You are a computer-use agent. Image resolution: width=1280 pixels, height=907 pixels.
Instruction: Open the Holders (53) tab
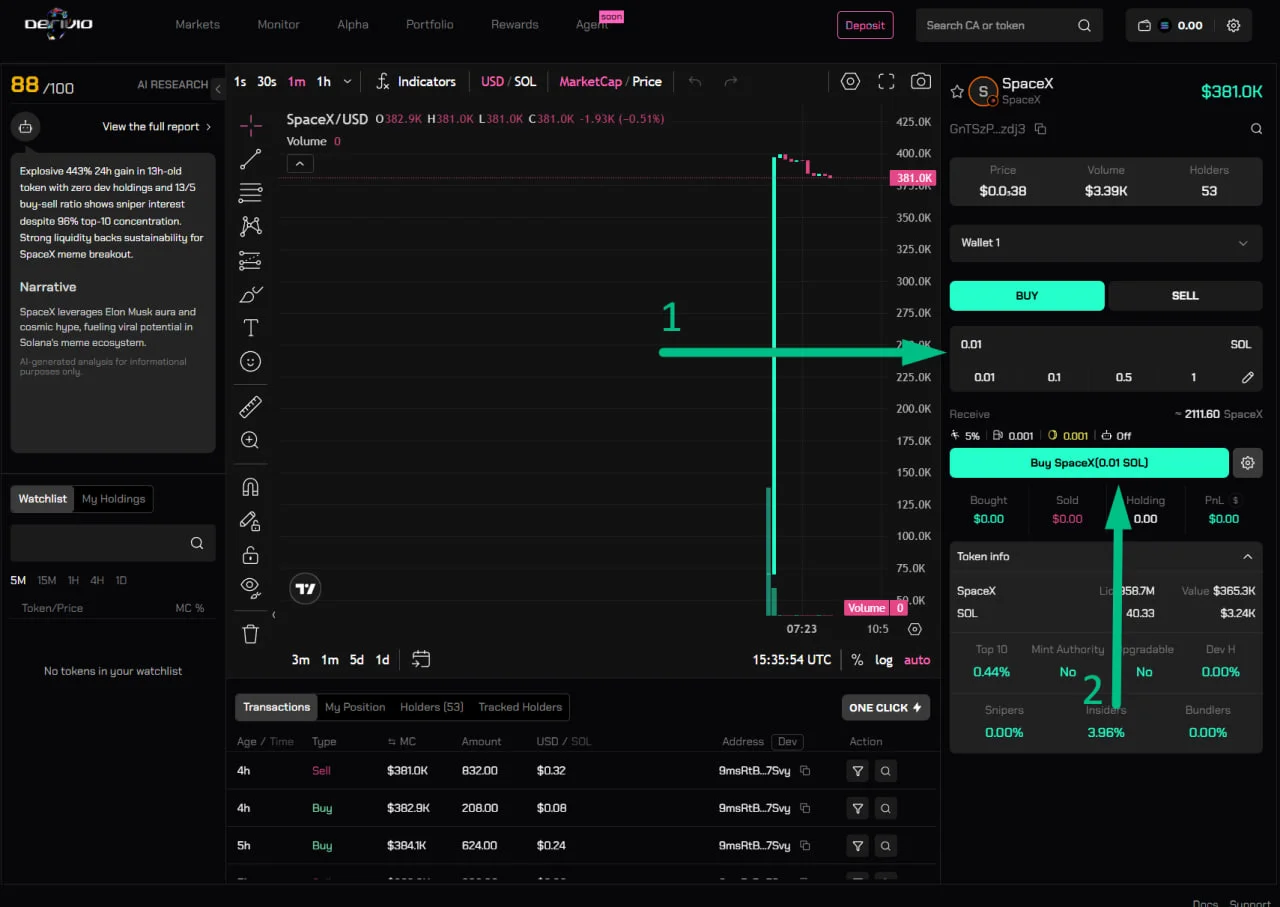pyautogui.click(x=432, y=707)
